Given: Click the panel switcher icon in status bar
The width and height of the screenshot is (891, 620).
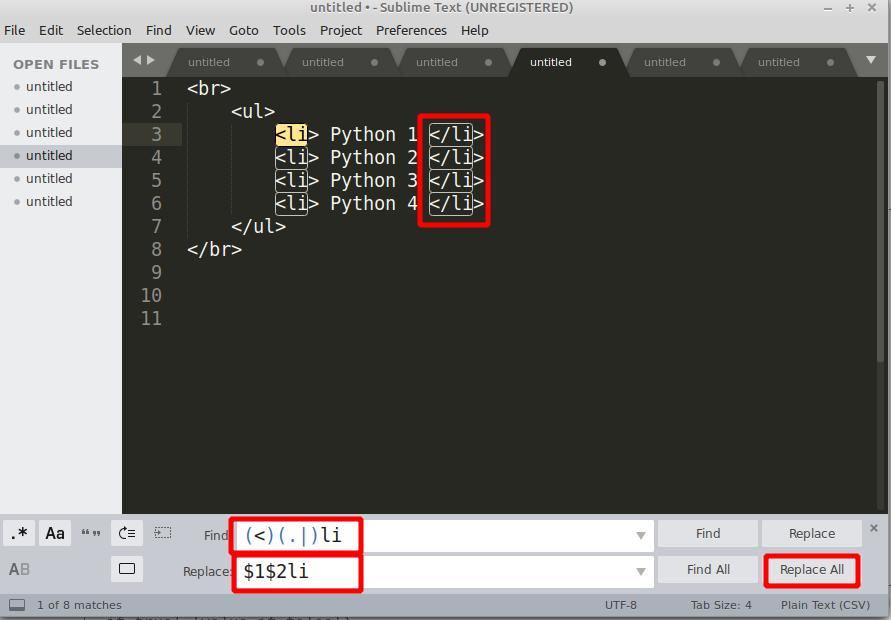Looking at the screenshot, I should [16, 604].
